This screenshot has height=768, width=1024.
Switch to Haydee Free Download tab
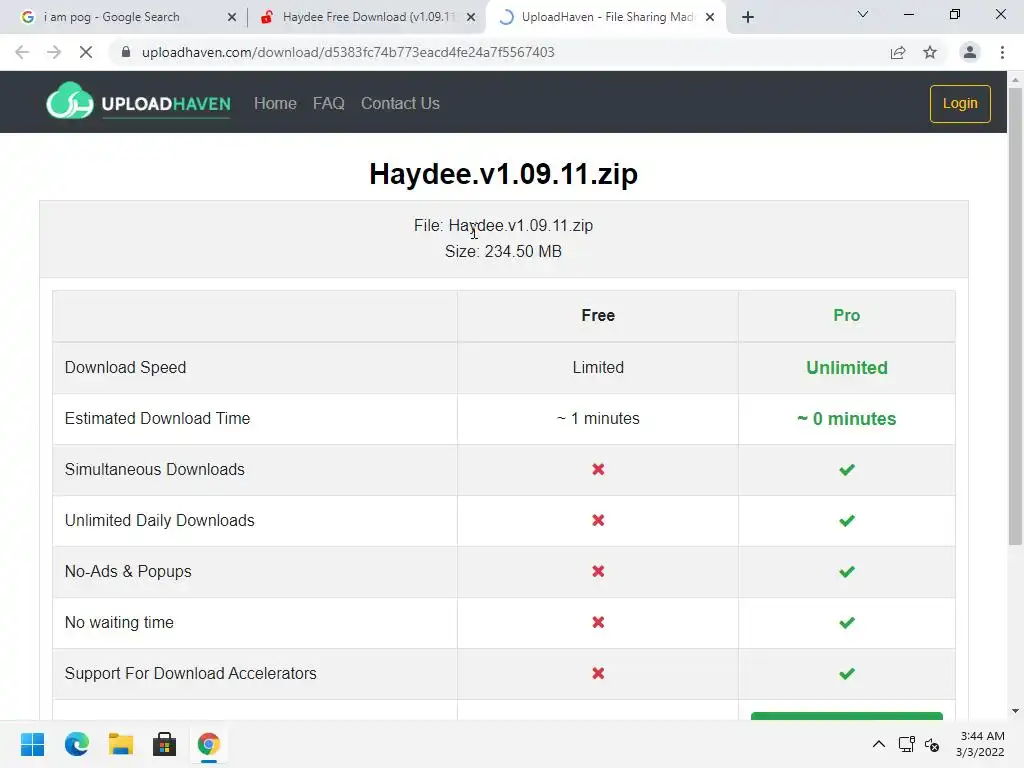[x=368, y=17]
